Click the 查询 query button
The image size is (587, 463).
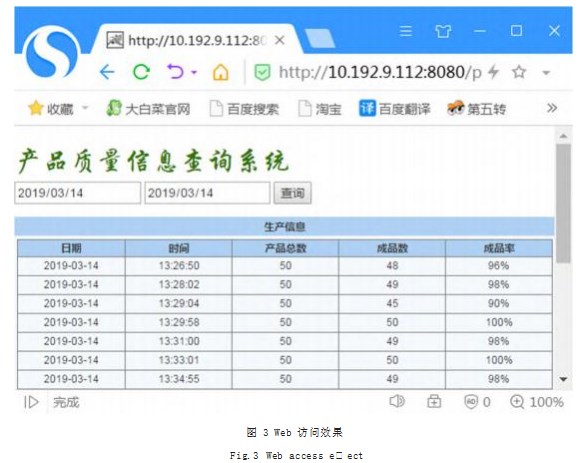(292, 193)
